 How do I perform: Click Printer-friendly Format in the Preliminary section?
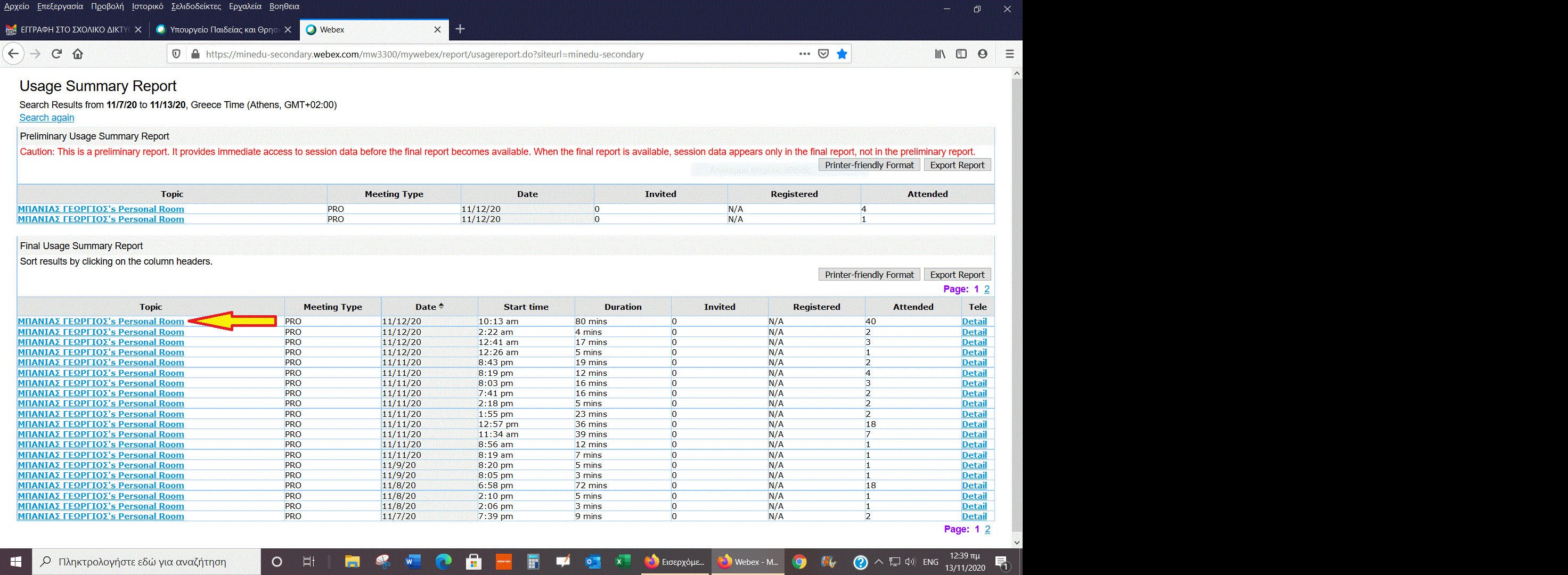(x=869, y=166)
